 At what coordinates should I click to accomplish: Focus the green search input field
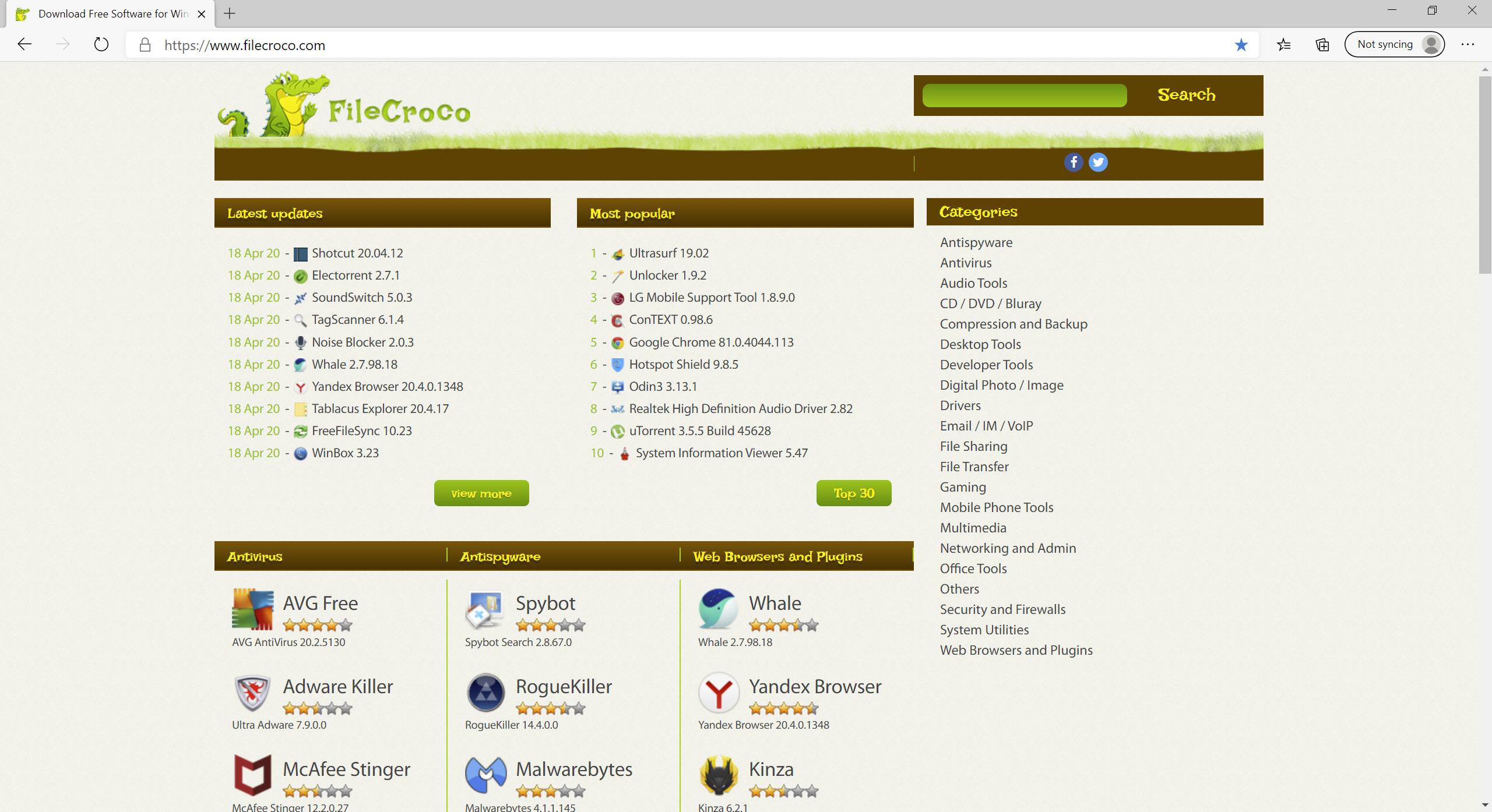1025,95
